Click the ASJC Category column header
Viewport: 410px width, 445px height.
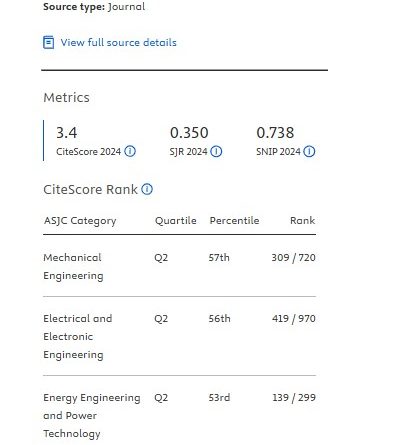tap(80, 221)
